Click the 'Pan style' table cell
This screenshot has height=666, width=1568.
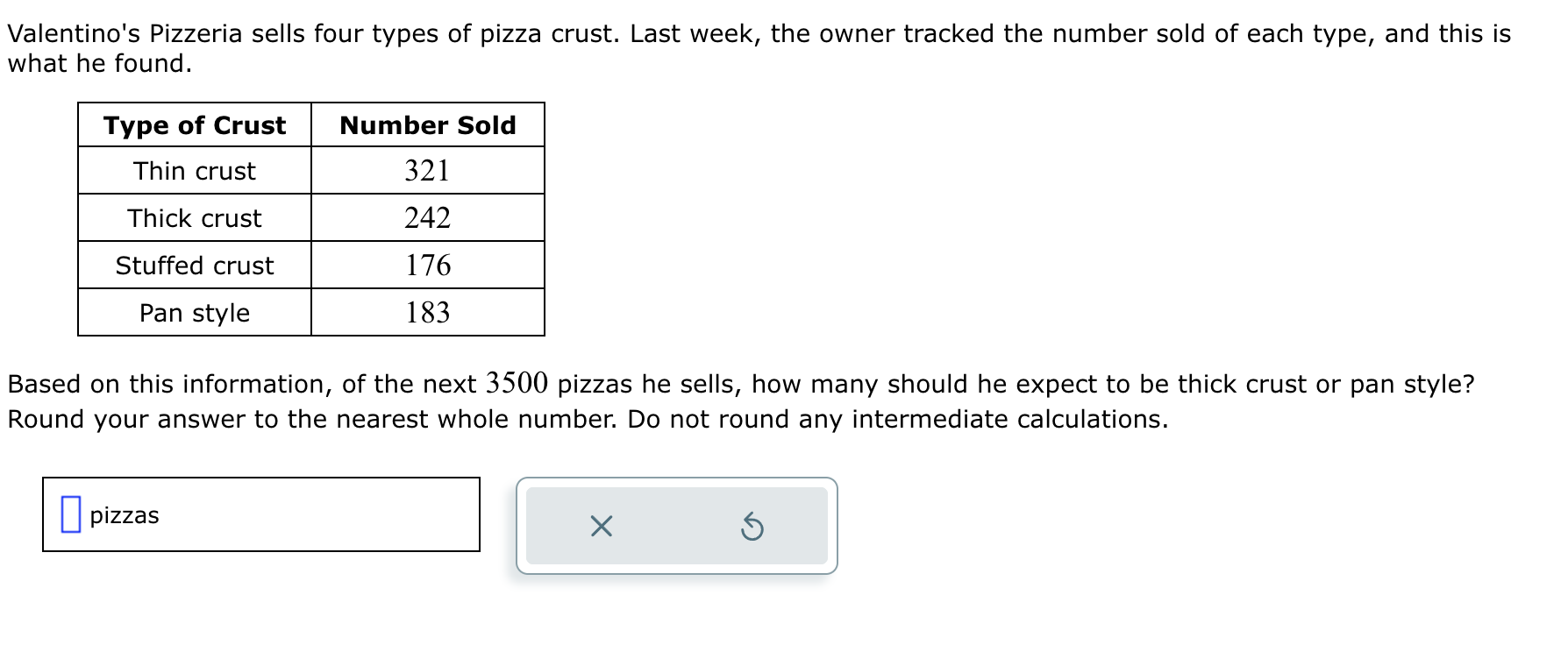pos(195,313)
